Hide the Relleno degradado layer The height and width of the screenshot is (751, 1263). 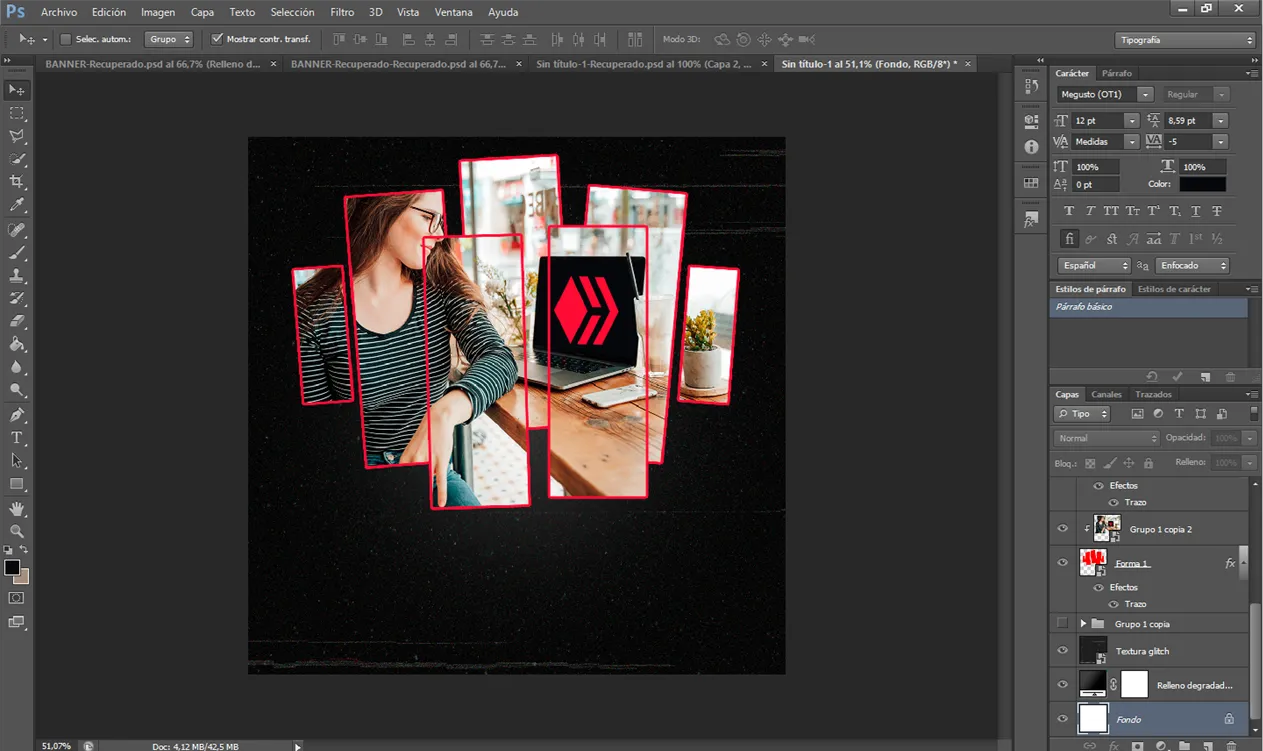[x=1062, y=685]
